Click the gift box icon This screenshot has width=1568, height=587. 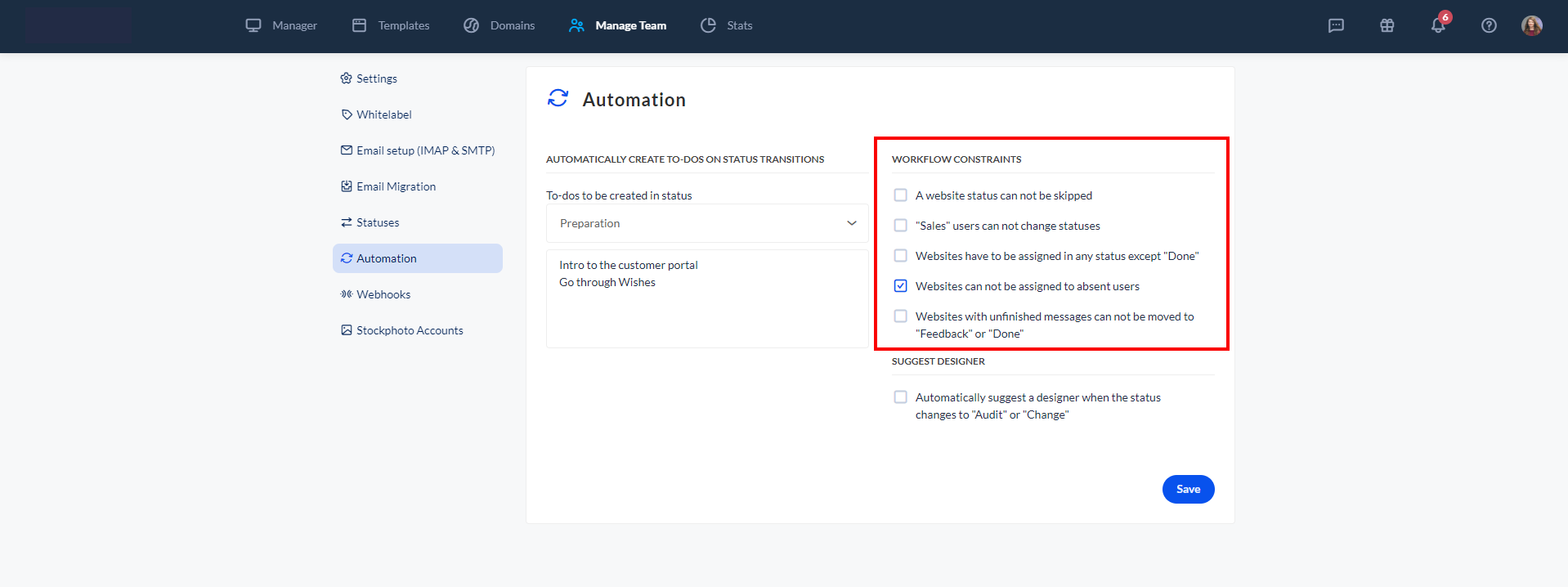click(x=1387, y=25)
